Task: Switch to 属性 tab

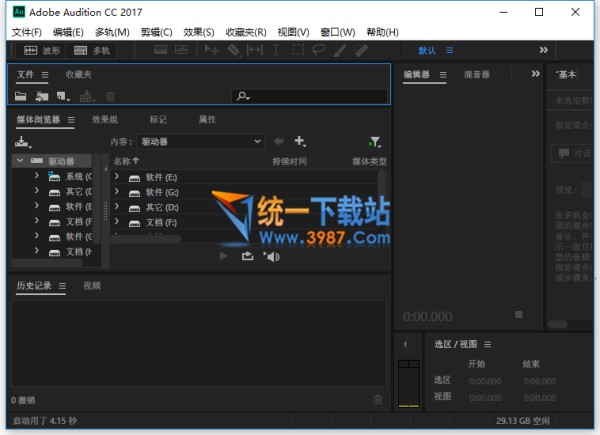Action: 207,120
